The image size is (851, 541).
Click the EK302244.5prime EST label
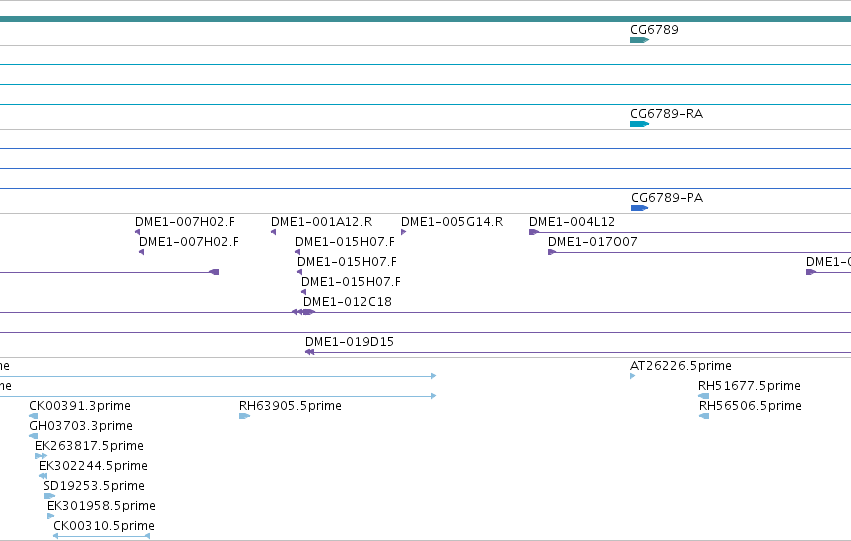click(93, 466)
